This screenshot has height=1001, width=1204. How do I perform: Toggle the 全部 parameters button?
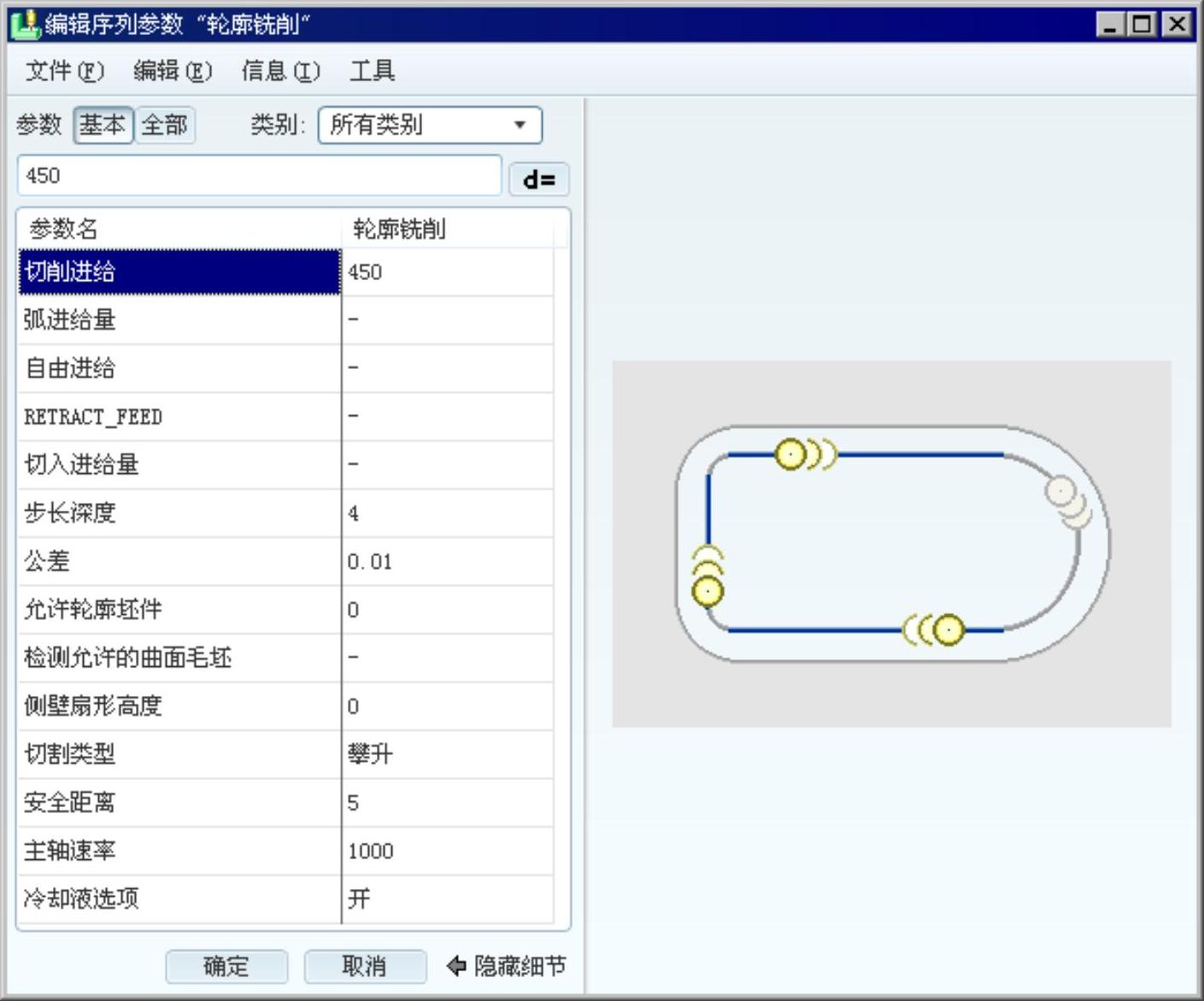[165, 126]
